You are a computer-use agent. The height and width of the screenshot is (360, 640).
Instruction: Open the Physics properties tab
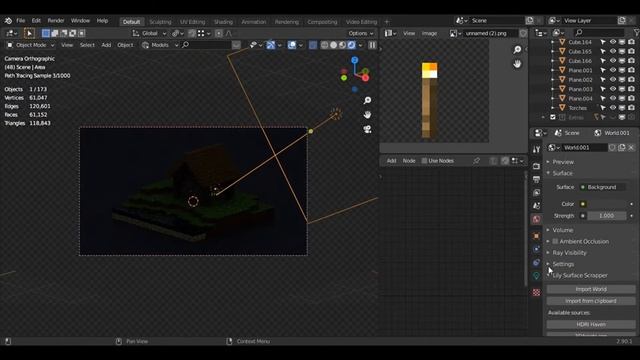[536, 249]
